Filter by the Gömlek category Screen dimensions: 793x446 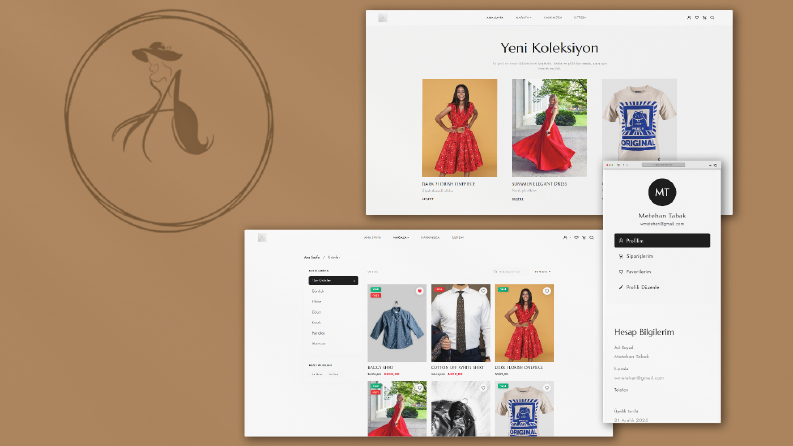click(318, 291)
